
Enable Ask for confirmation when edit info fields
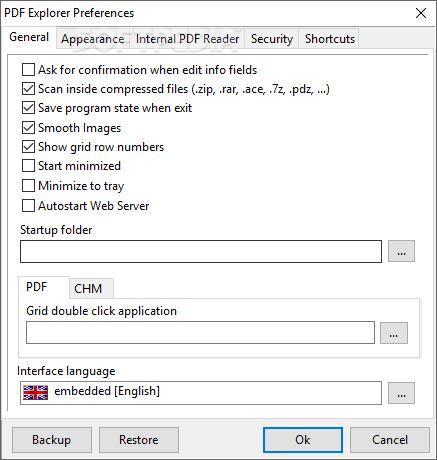coord(28,70)
